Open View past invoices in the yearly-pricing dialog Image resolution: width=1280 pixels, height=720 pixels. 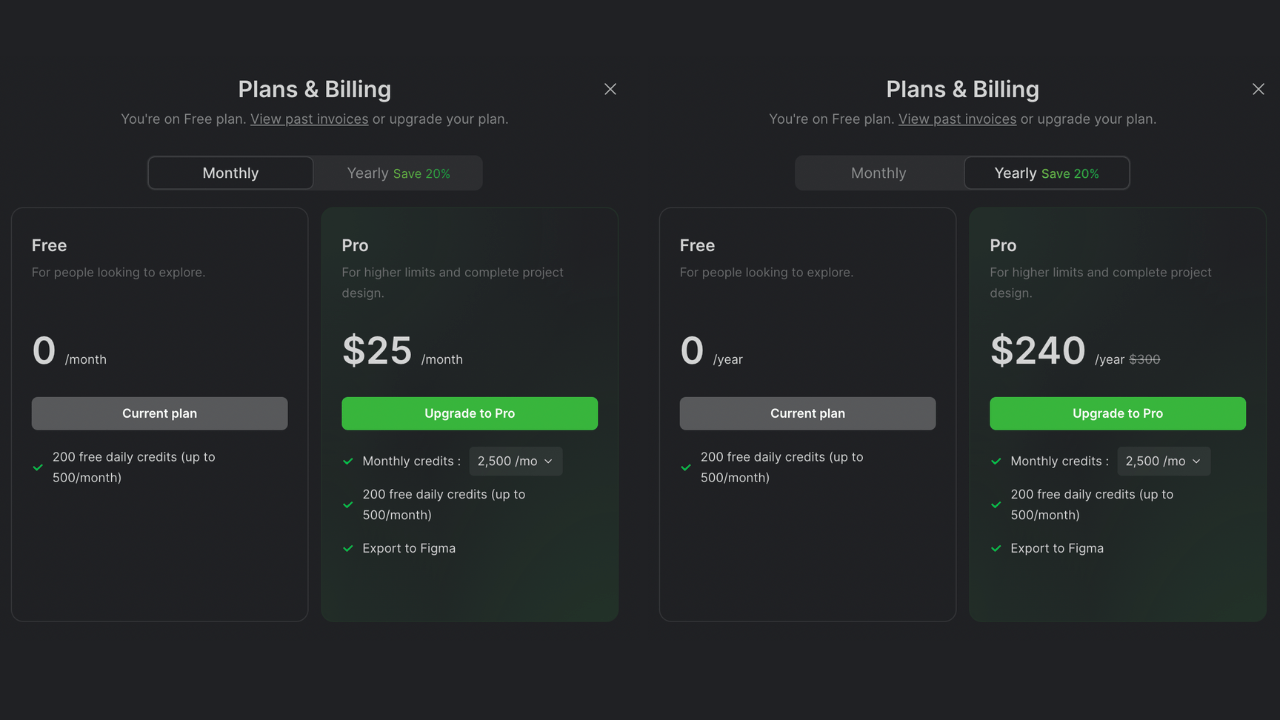point(957,119)
